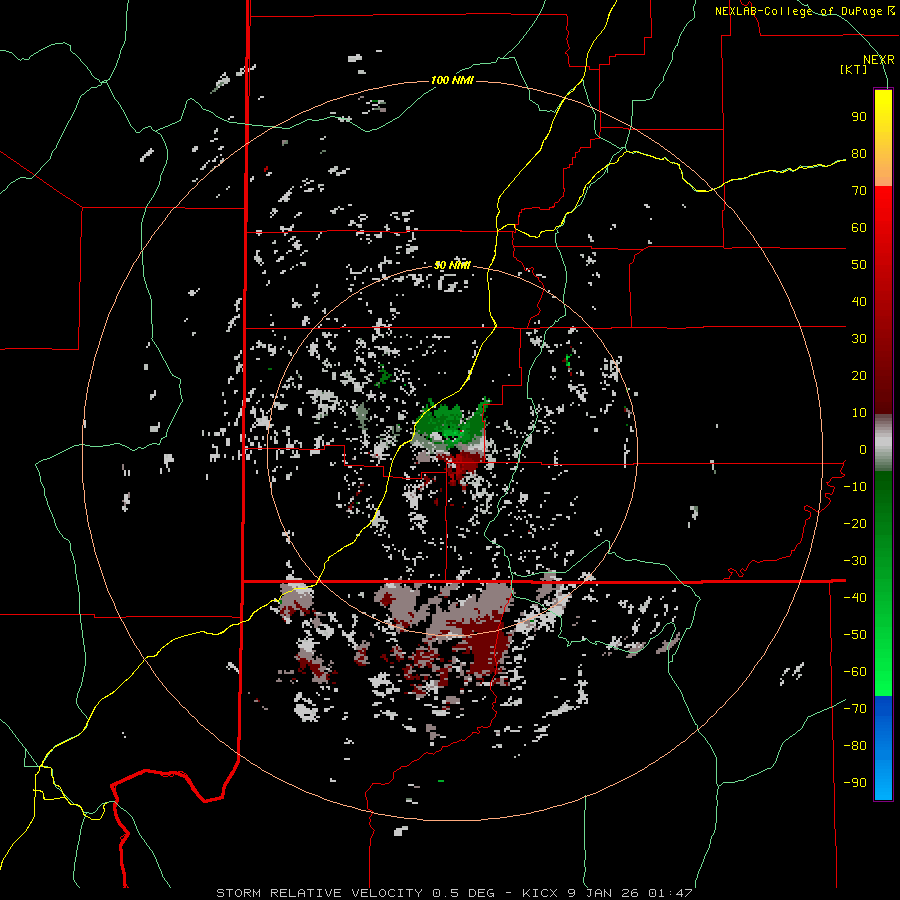Click the 60 value on velocity scale

pyautogui.click(x=859, y=228)
